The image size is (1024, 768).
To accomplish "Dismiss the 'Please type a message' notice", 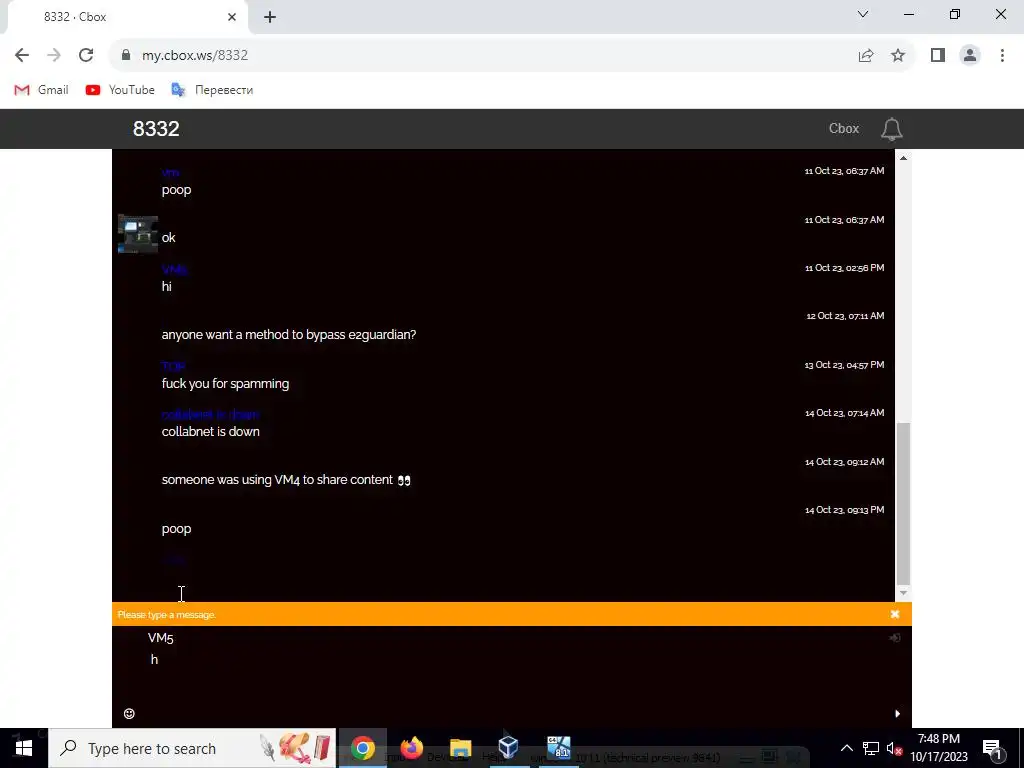I will (x=895, y=615).
